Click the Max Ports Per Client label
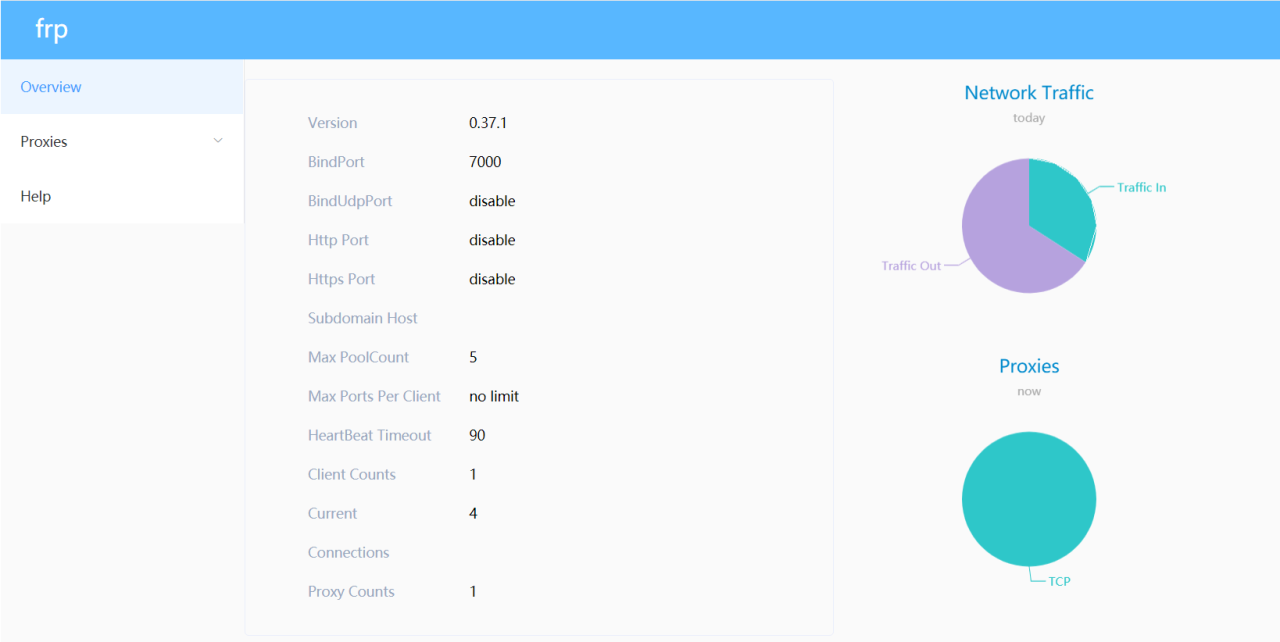This screenshot has width=1280, height=642. point(374,396)
